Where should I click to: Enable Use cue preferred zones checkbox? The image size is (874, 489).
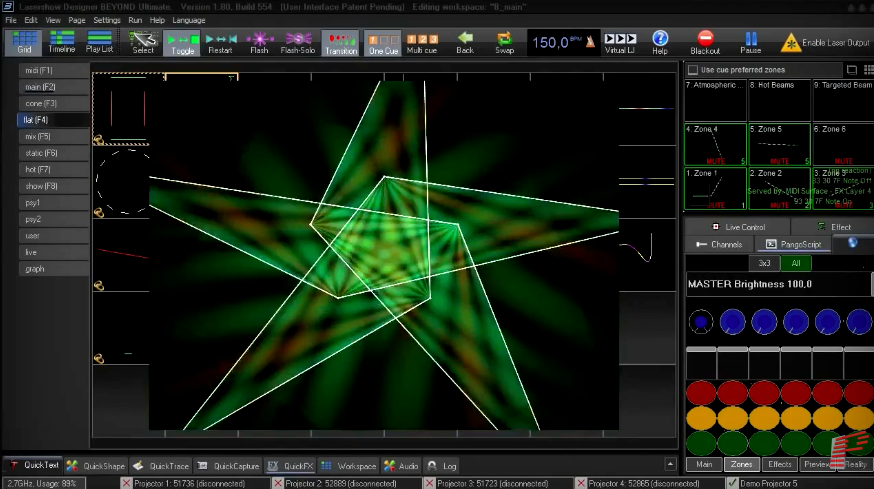click(693, 70)
